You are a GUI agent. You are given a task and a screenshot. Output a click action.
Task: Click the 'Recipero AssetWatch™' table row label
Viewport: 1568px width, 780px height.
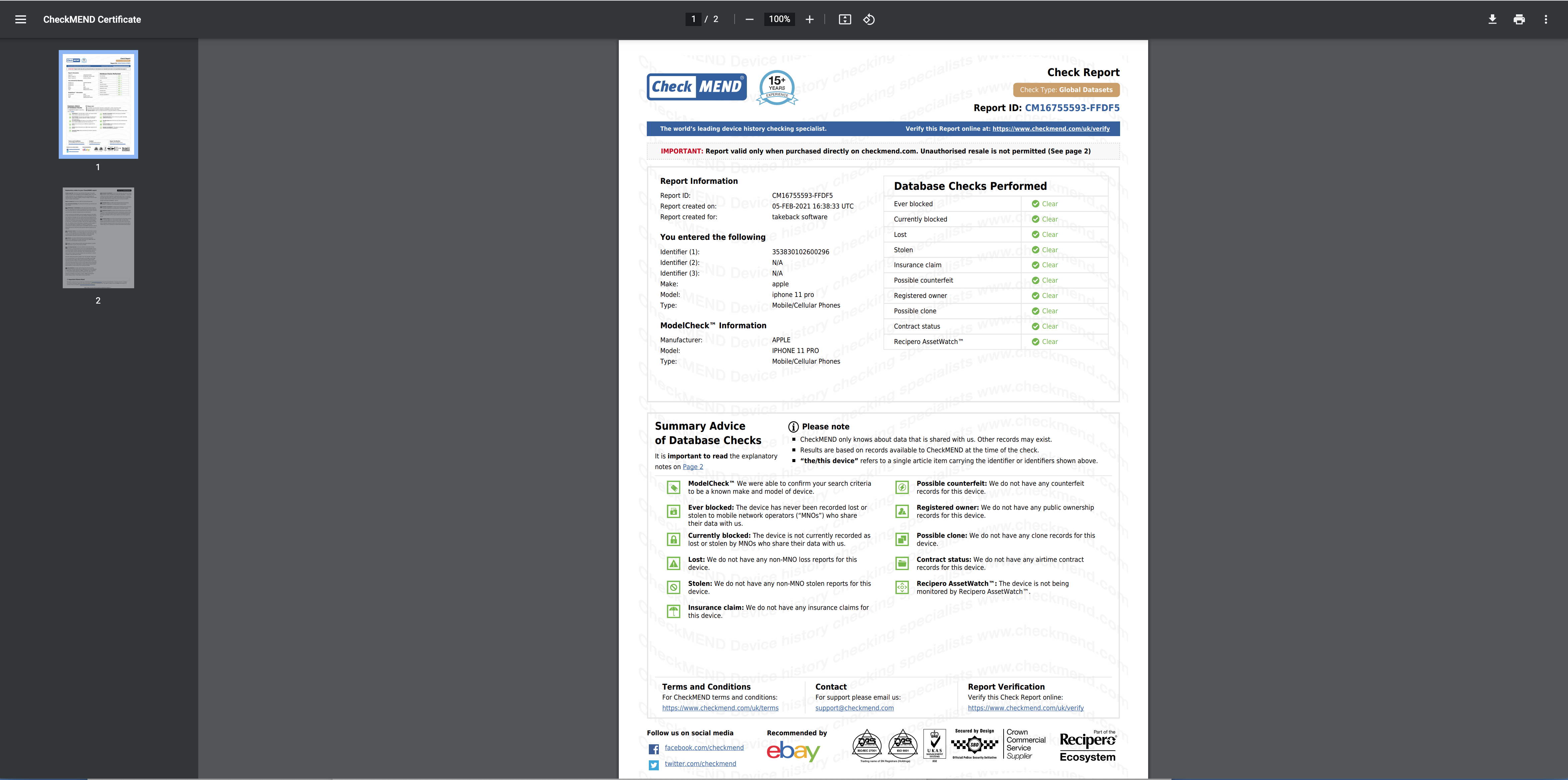[928, 342]
